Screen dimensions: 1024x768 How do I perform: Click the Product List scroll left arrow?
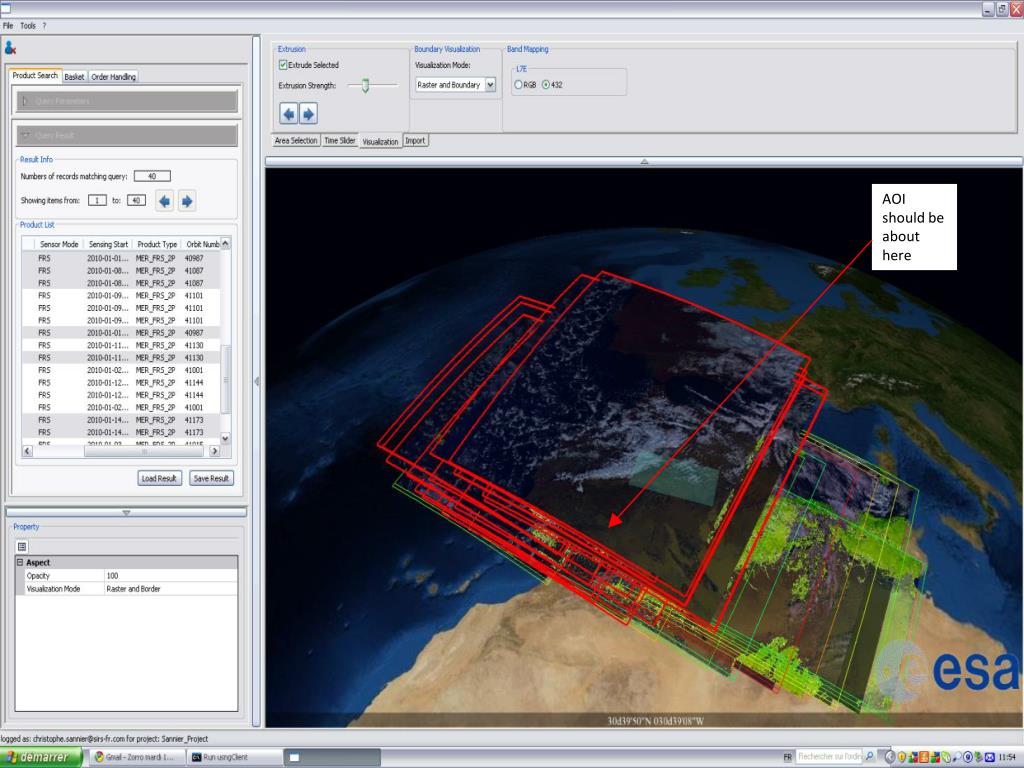27,451
